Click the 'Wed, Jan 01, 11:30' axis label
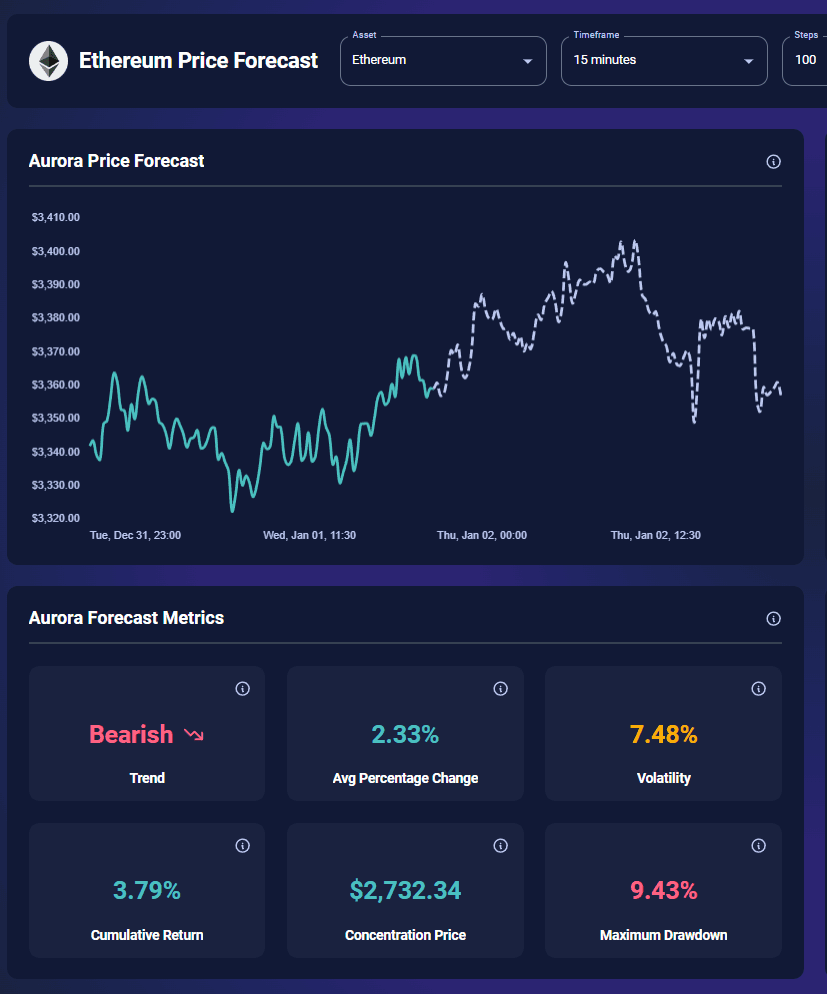Screen dimensions: 827x994 (310, 535)
